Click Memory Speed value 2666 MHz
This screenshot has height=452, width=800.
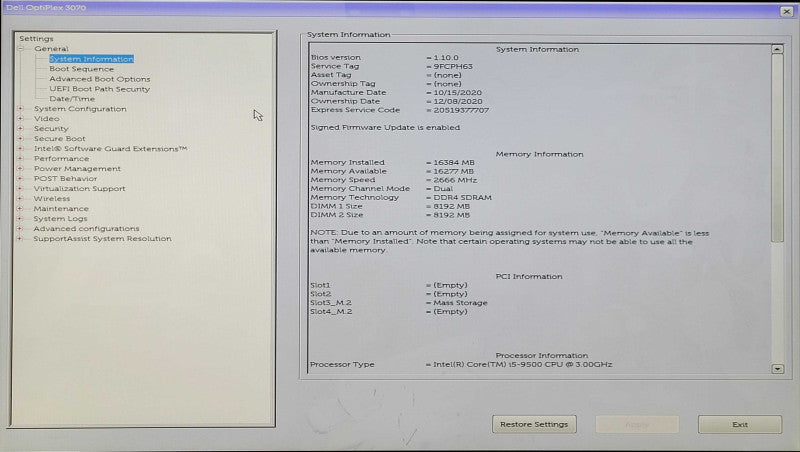coord(455,180)
